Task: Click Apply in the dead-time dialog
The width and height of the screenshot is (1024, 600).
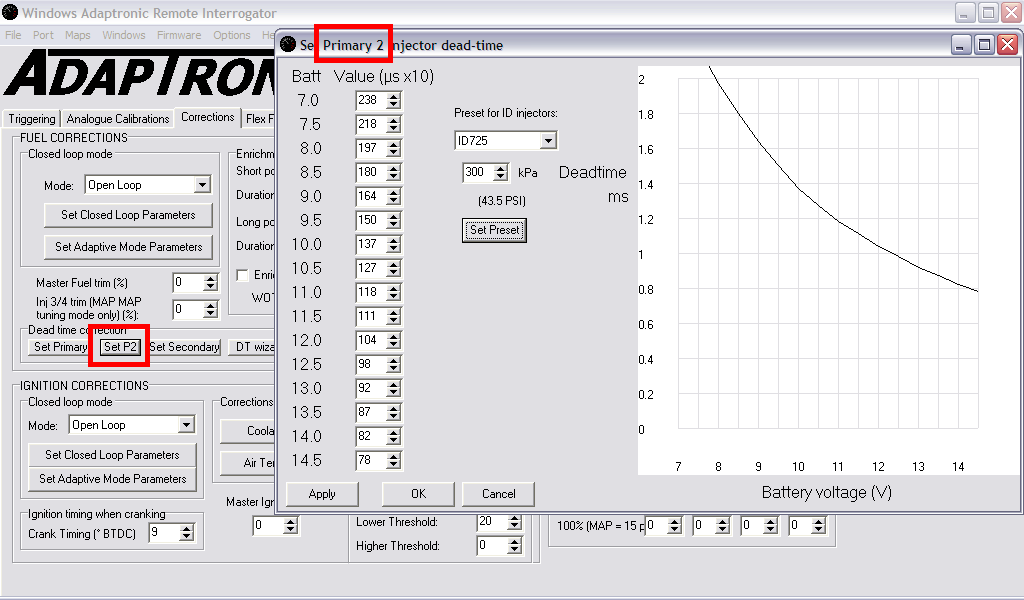Action: click(322, 494)
